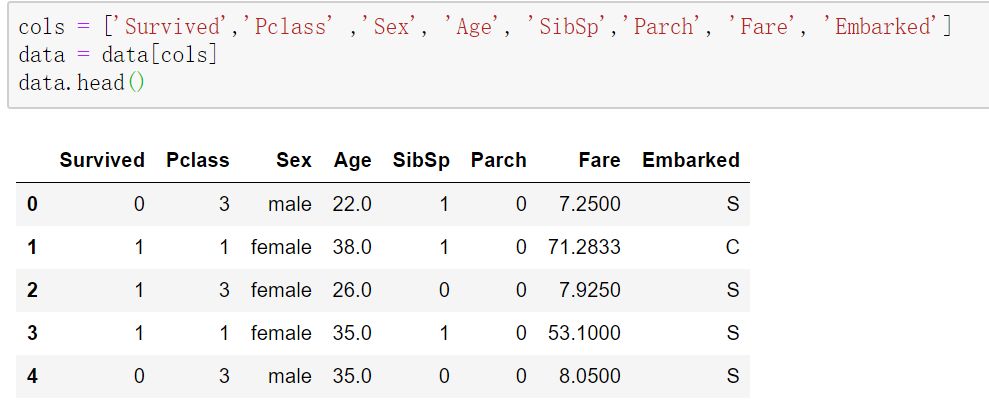Click the fare value 71.2833
Screen dimensions: 989x412
(x=584, y=247)
